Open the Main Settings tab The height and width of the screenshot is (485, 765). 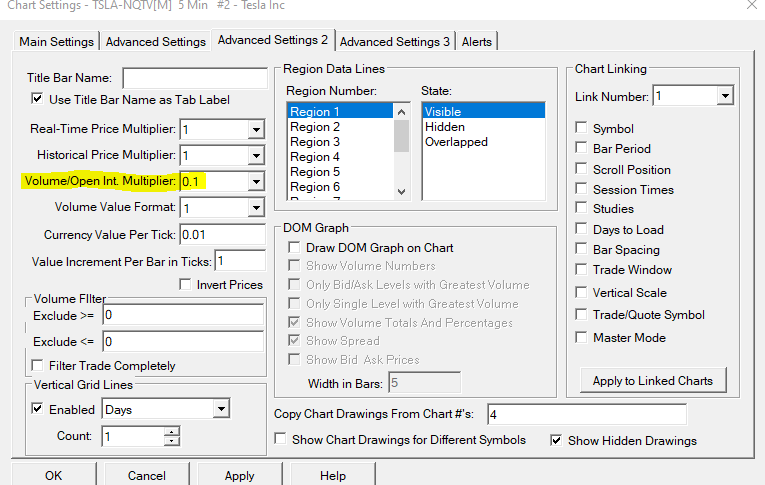(57, 42)
